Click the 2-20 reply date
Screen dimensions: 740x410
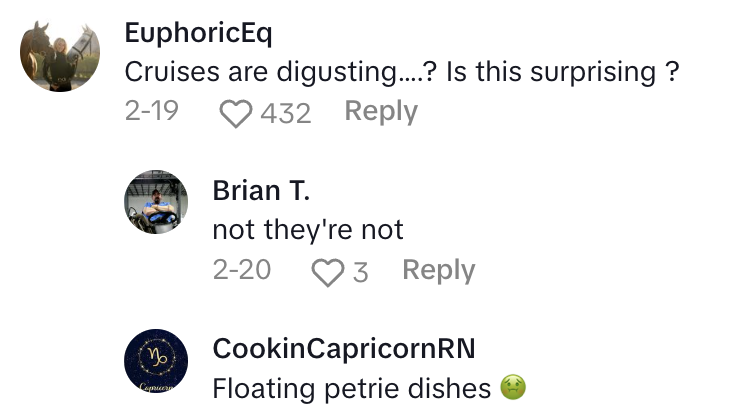coord(241,270)
